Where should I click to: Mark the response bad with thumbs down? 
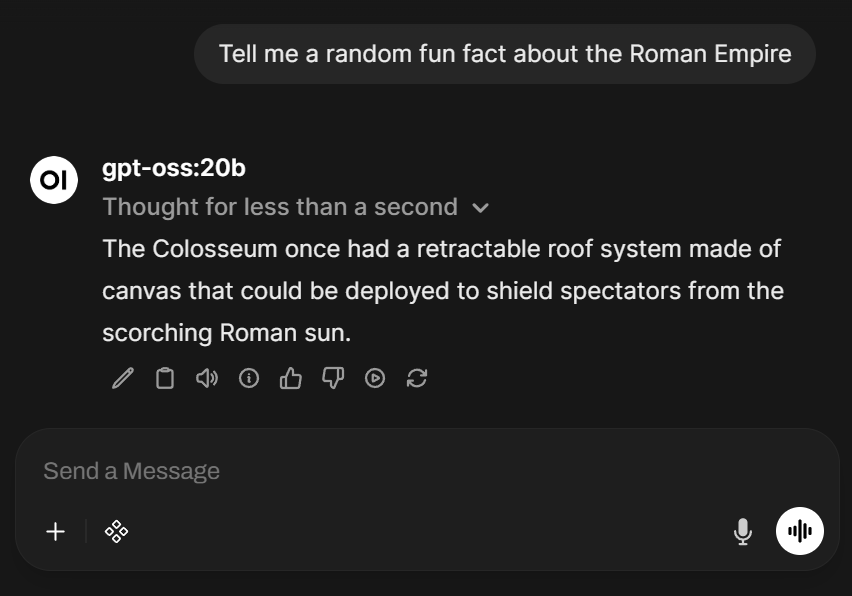(x=333, y=378)
